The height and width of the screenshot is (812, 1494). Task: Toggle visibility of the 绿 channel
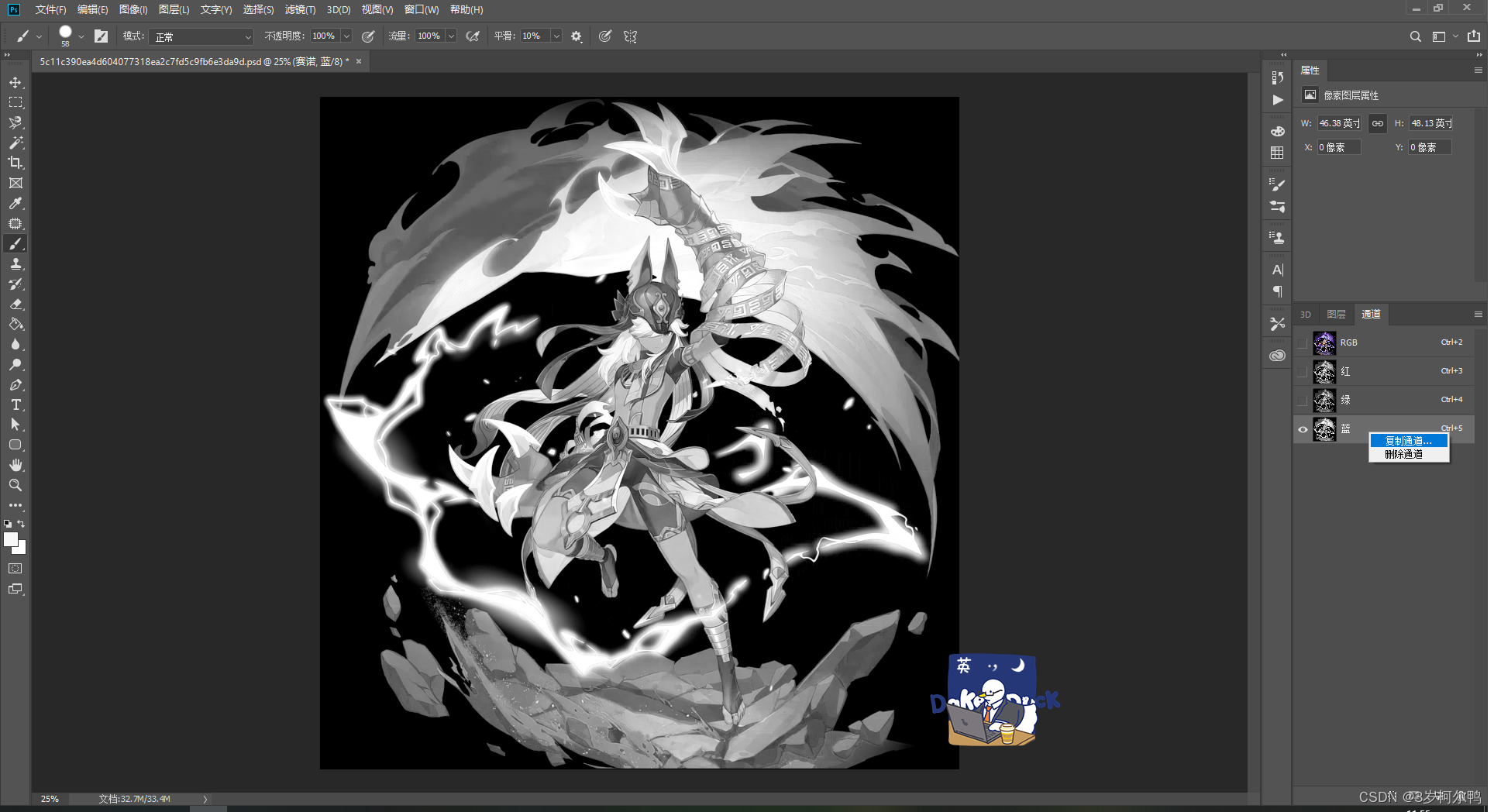point(1303,400)
